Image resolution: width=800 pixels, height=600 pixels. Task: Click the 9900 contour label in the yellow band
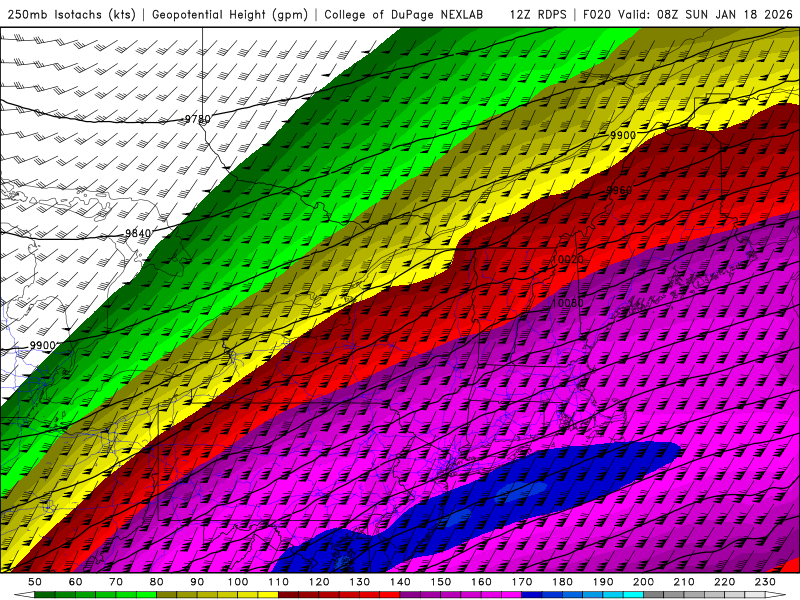[x=623, y=135]
